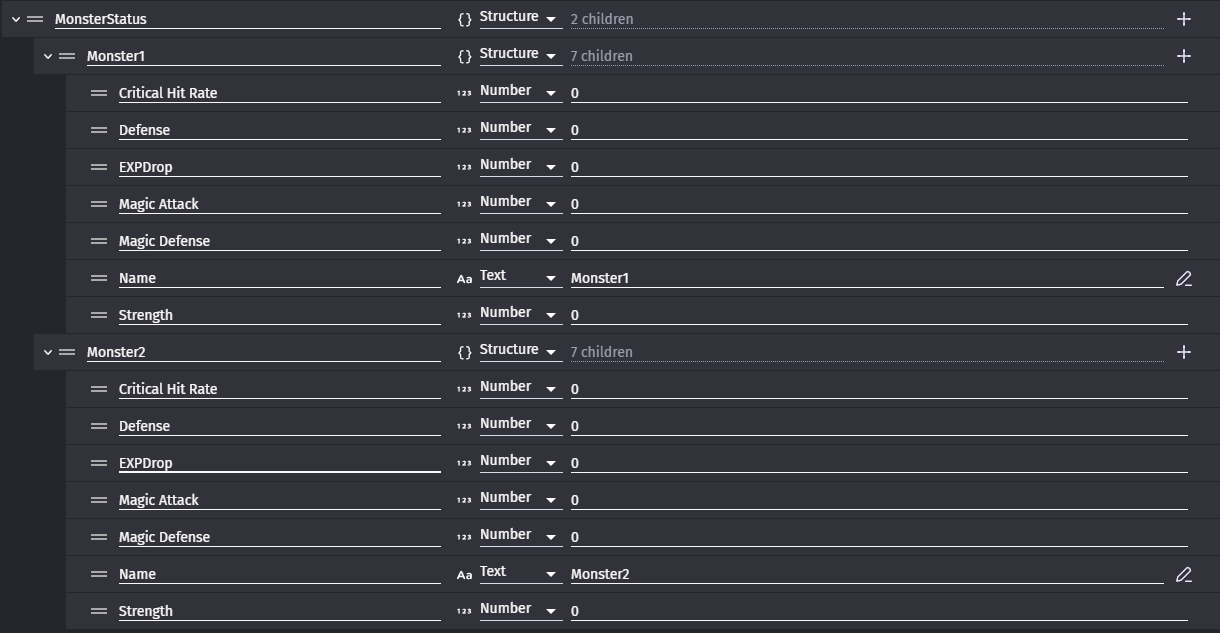This screenshot has height=633, width=1220.
Task: Click the drag handle beside Monster2's EXPDrop field
Action: point(98,462)
